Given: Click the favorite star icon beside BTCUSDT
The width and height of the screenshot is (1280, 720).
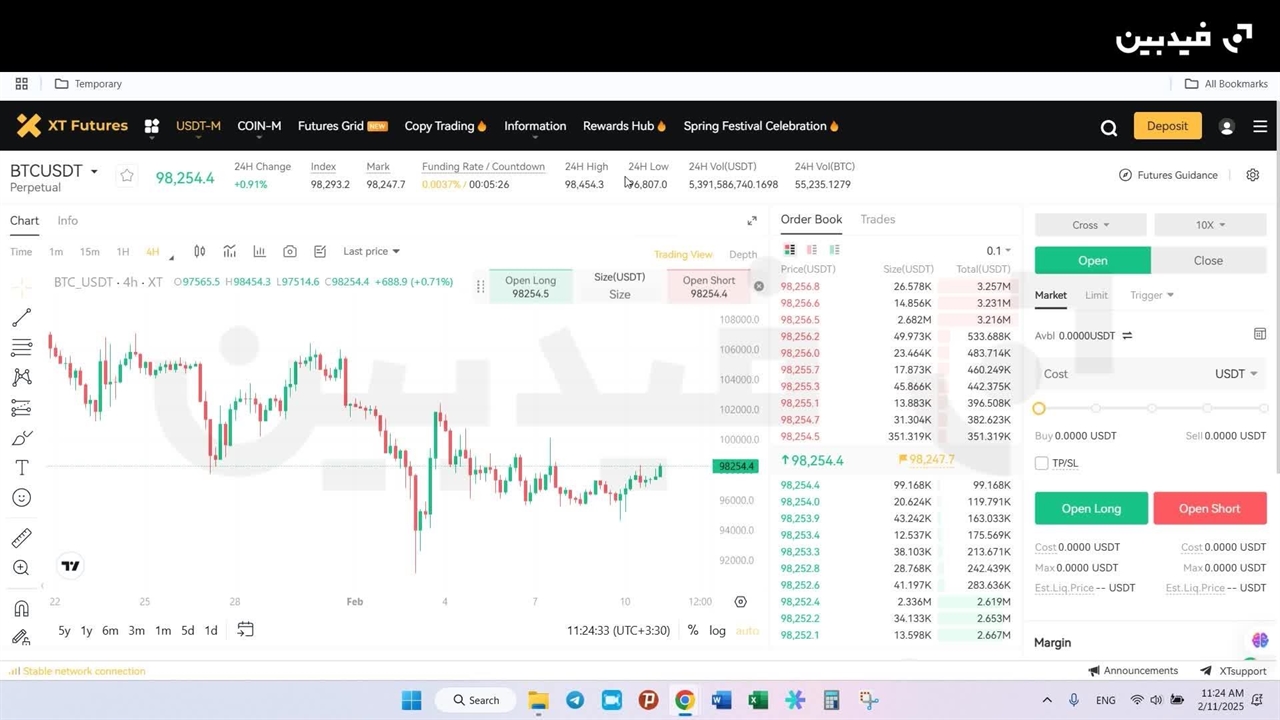Looking at the screenshot, I should [x=127, y=176].
